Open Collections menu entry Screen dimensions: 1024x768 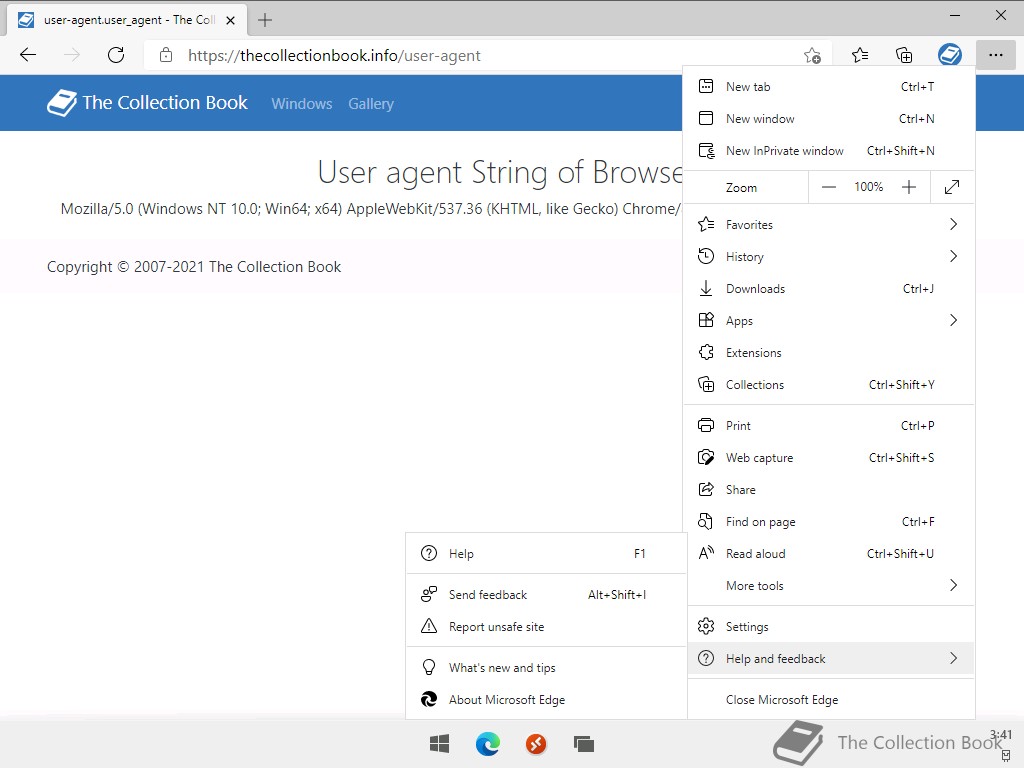[829, 384]
